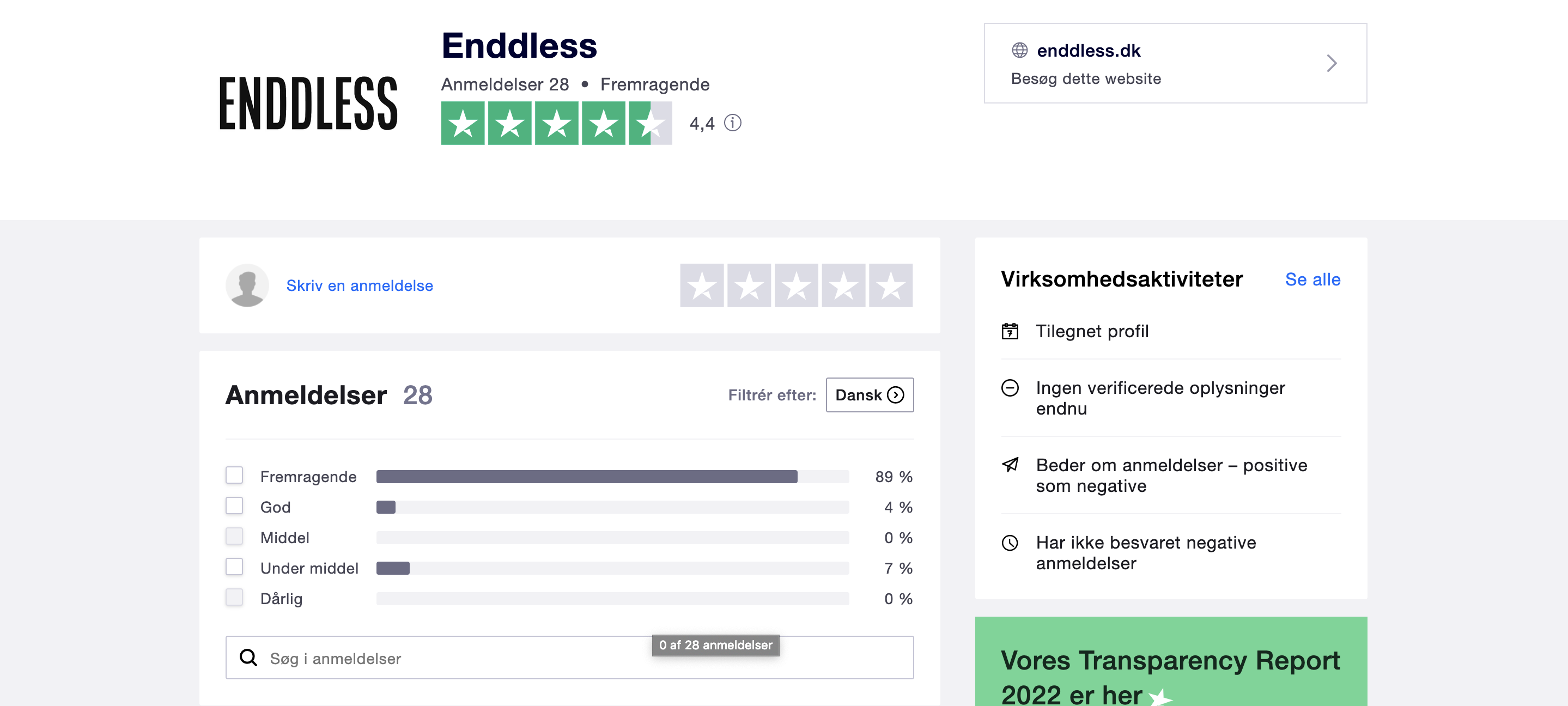Viewport: 1568px width, 706px height.
Task: Click the magnifying glass search icon
Action: point(248,658)
